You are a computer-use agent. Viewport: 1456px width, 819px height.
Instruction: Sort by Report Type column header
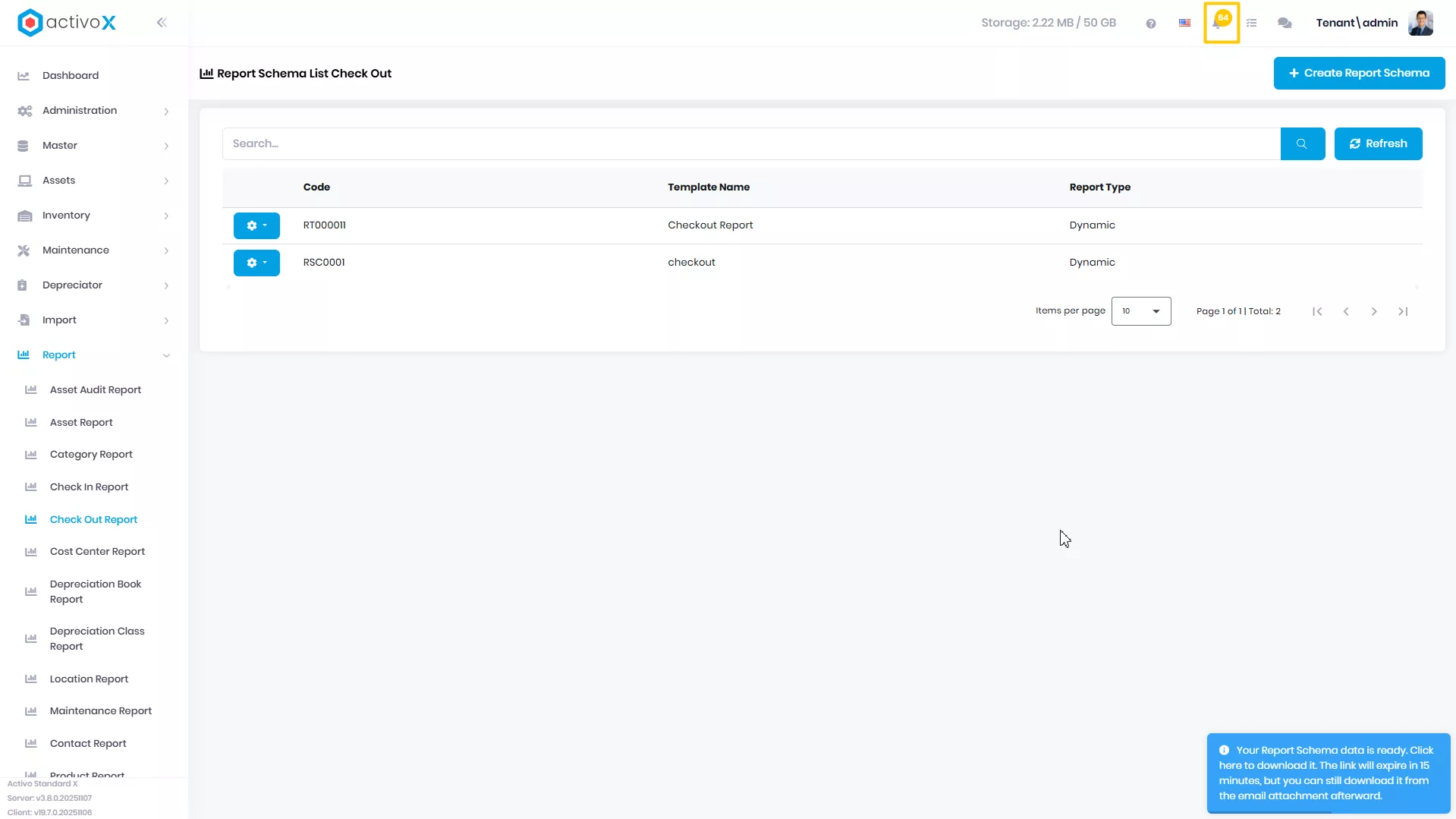(x=1100, y=187)
